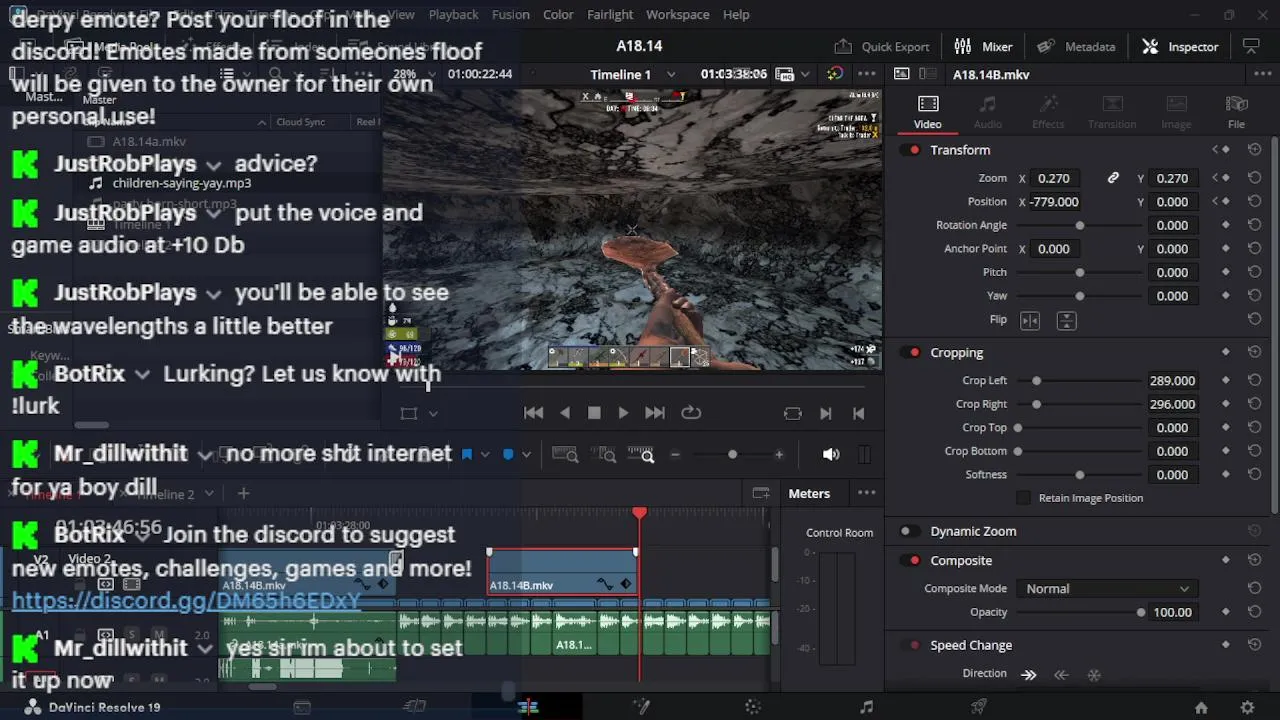Open the Fusion page icon

pos(641,707)
